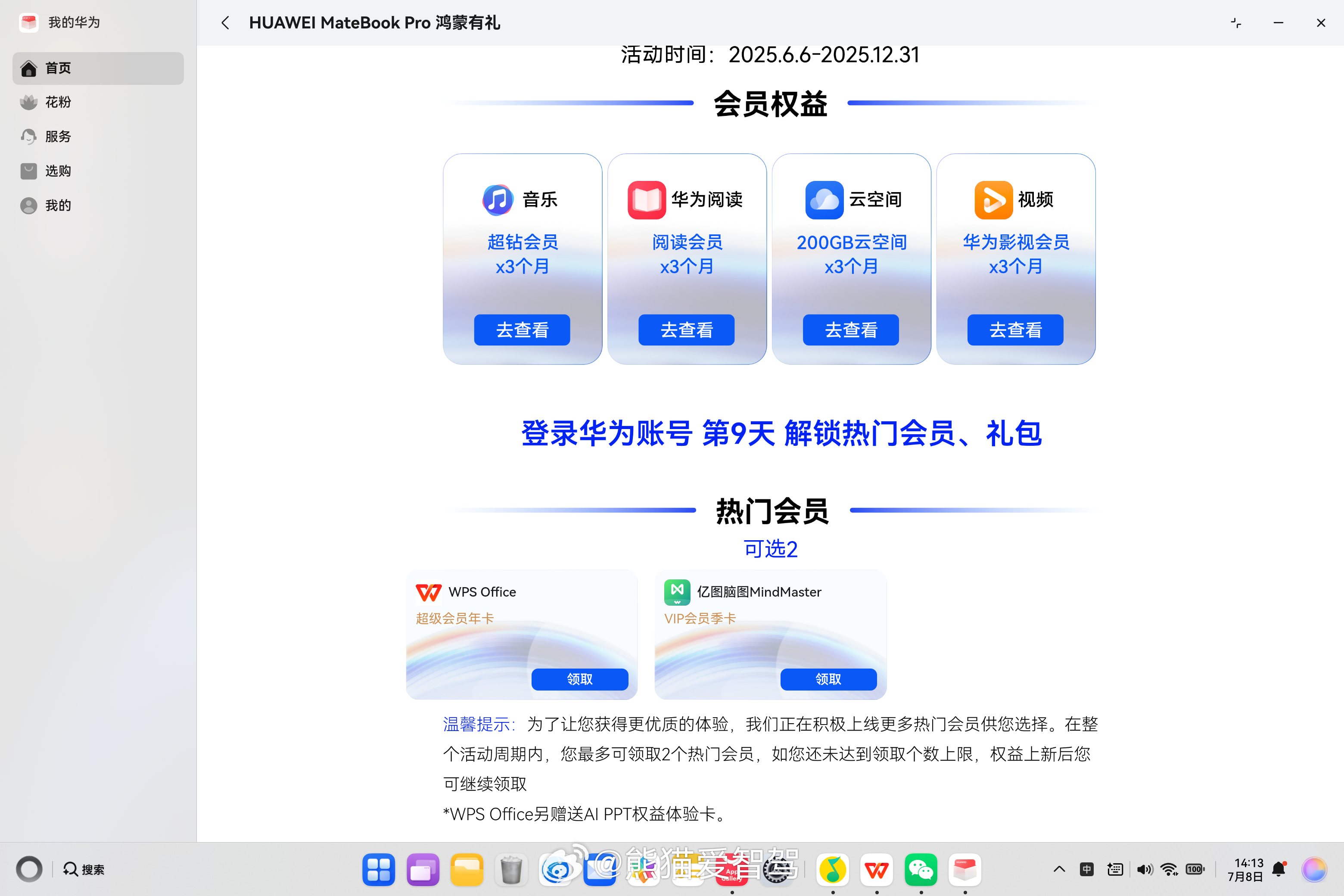Click the 阅读会员 x3个月 text
This screenshot has width=1344, height=896.
pyautogui.click(x=687, y=254)
